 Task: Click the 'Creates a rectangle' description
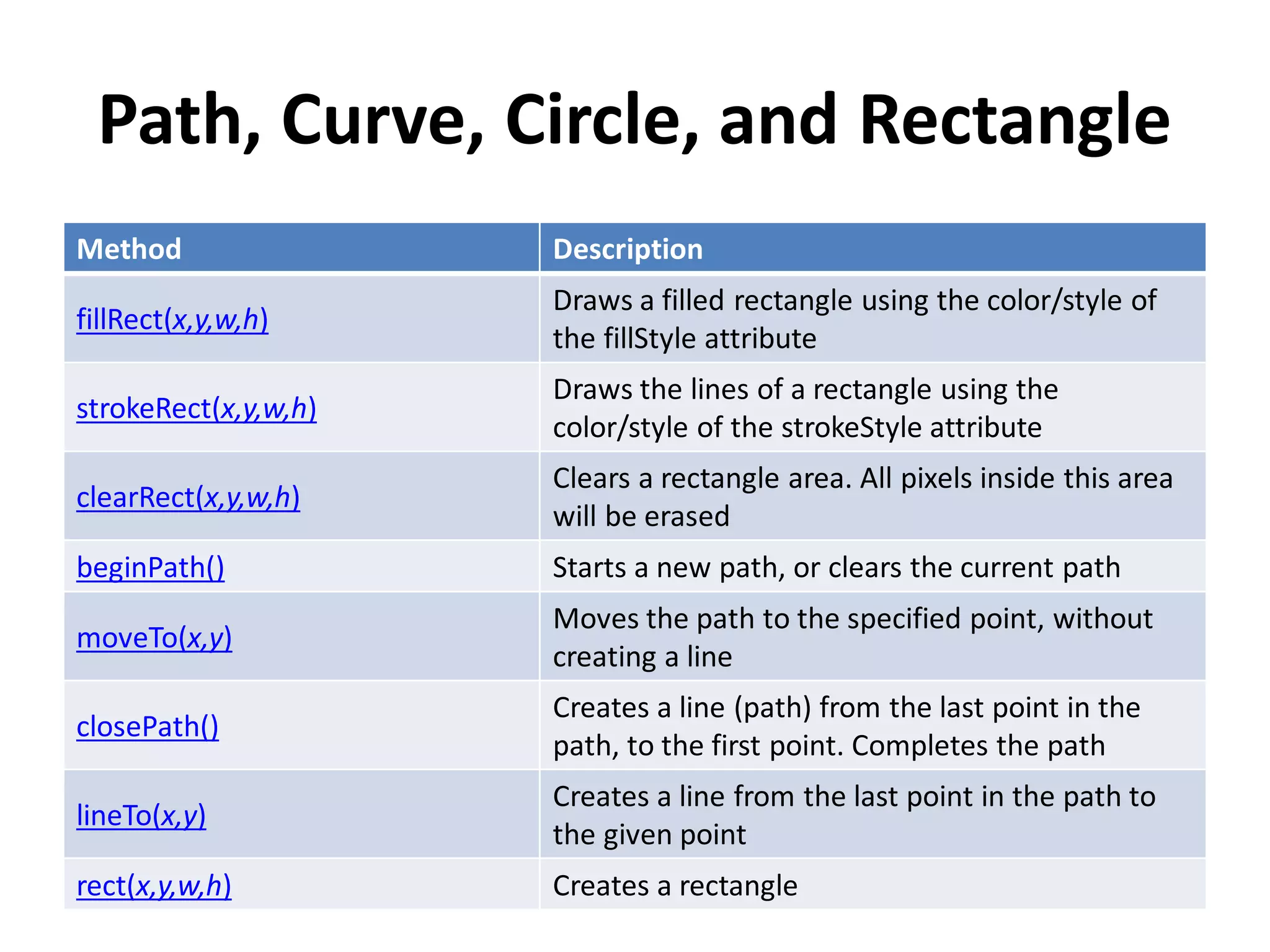(675, 886)
